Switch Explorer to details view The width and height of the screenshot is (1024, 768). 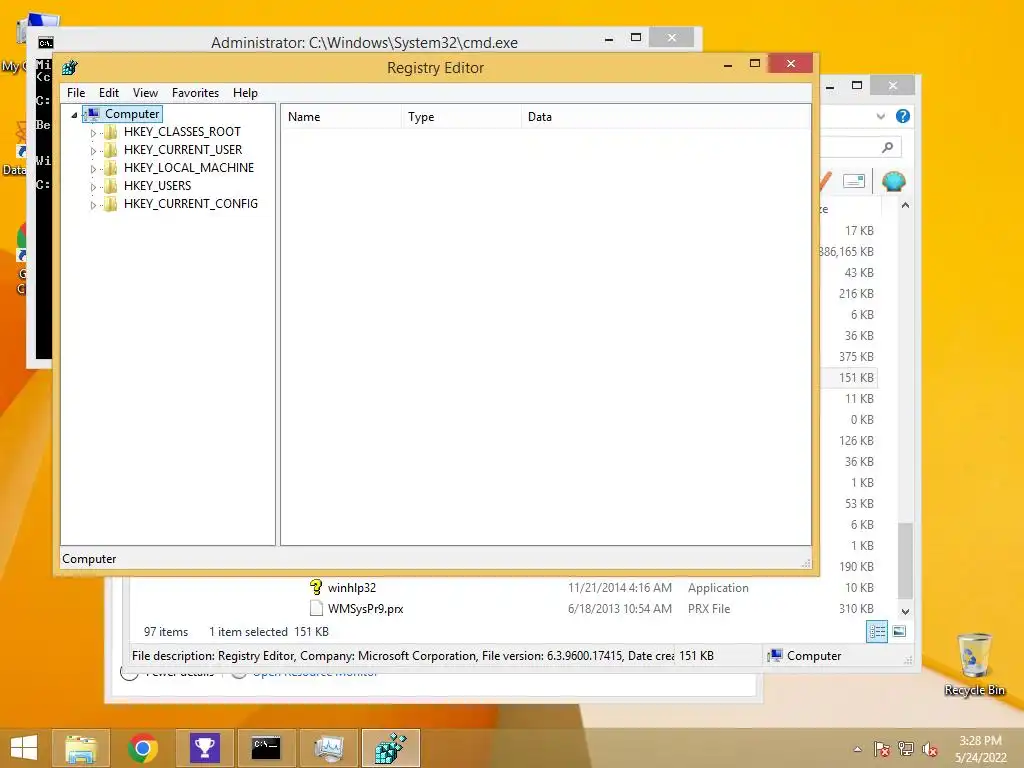pyautogui.click(x=876, y=632)
